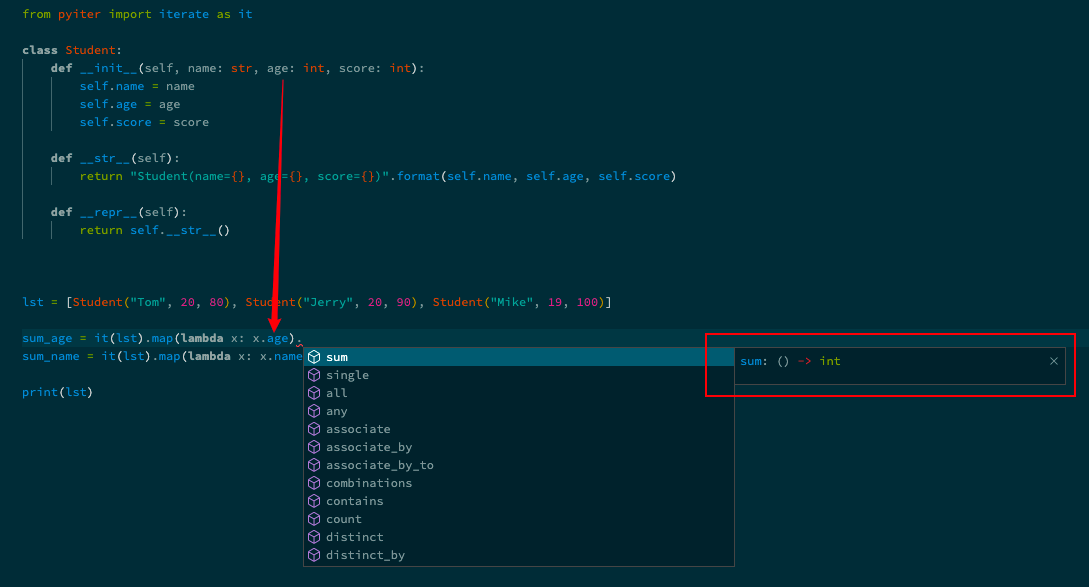The height and width of the screenshot is (587, 1089).
Task: Click the method icon next to 'any'
Action: [x=315, y=411]
